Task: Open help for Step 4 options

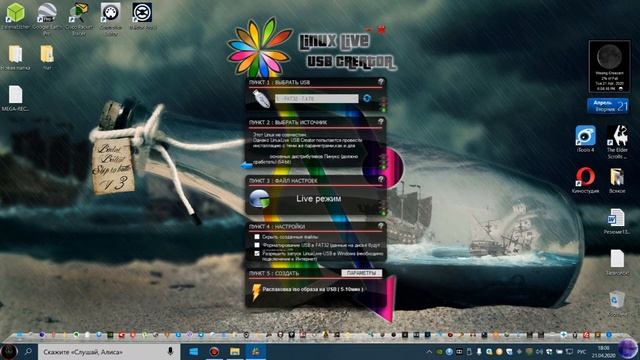Action: coord(380,226)
